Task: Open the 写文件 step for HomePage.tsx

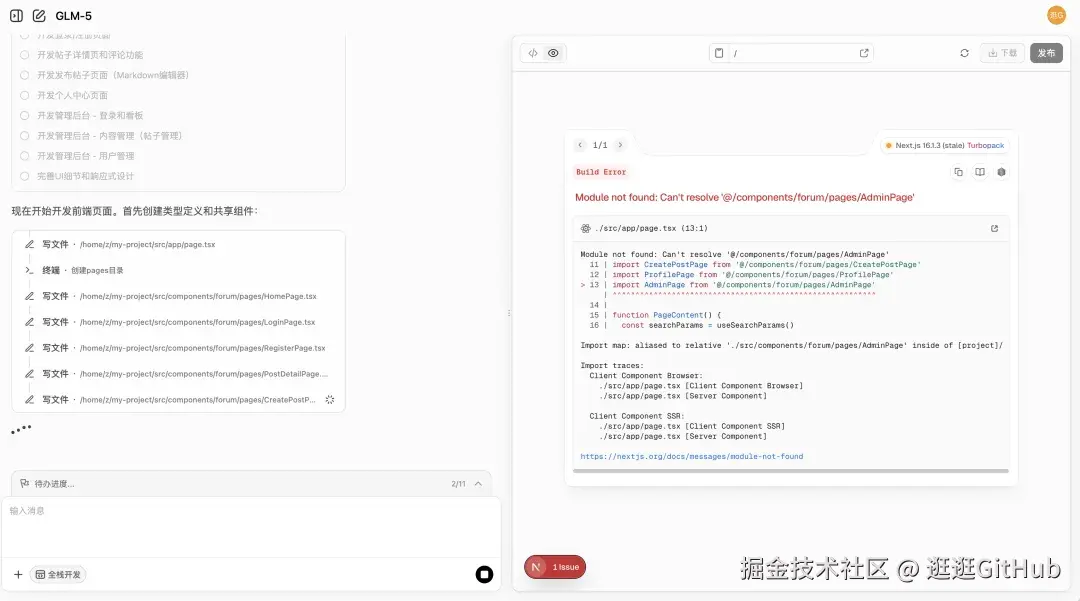Action: pyautogui.click(x=178, y=296)
